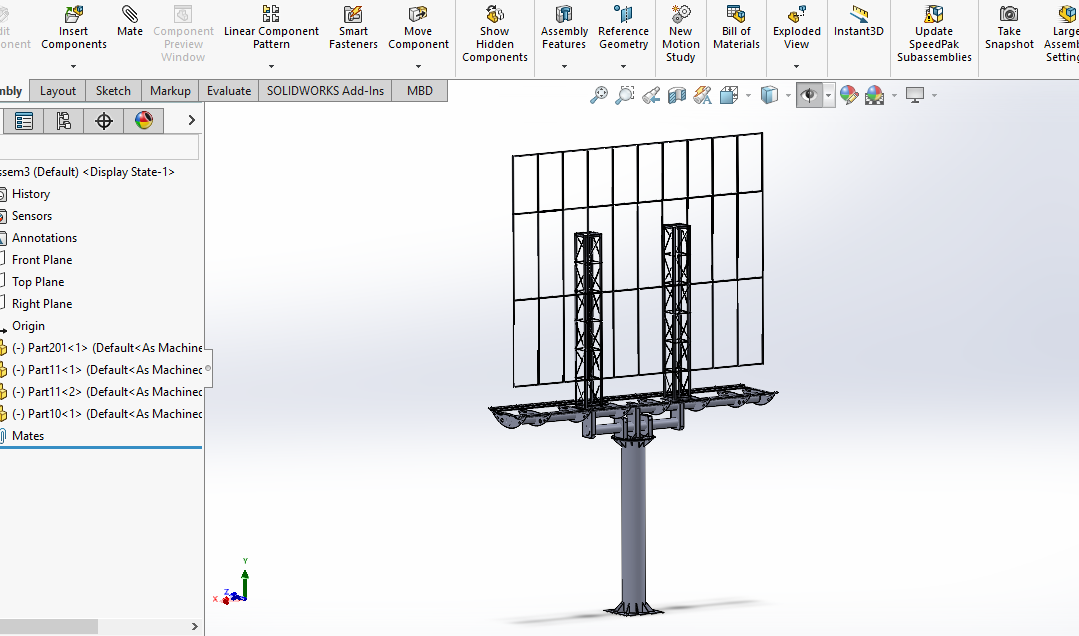Click the feature tree filter field

99,147
